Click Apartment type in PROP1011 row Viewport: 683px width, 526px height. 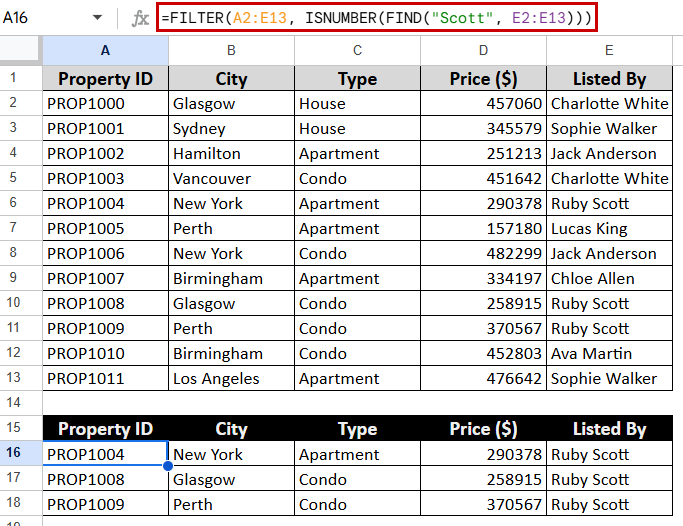(357, 378)
